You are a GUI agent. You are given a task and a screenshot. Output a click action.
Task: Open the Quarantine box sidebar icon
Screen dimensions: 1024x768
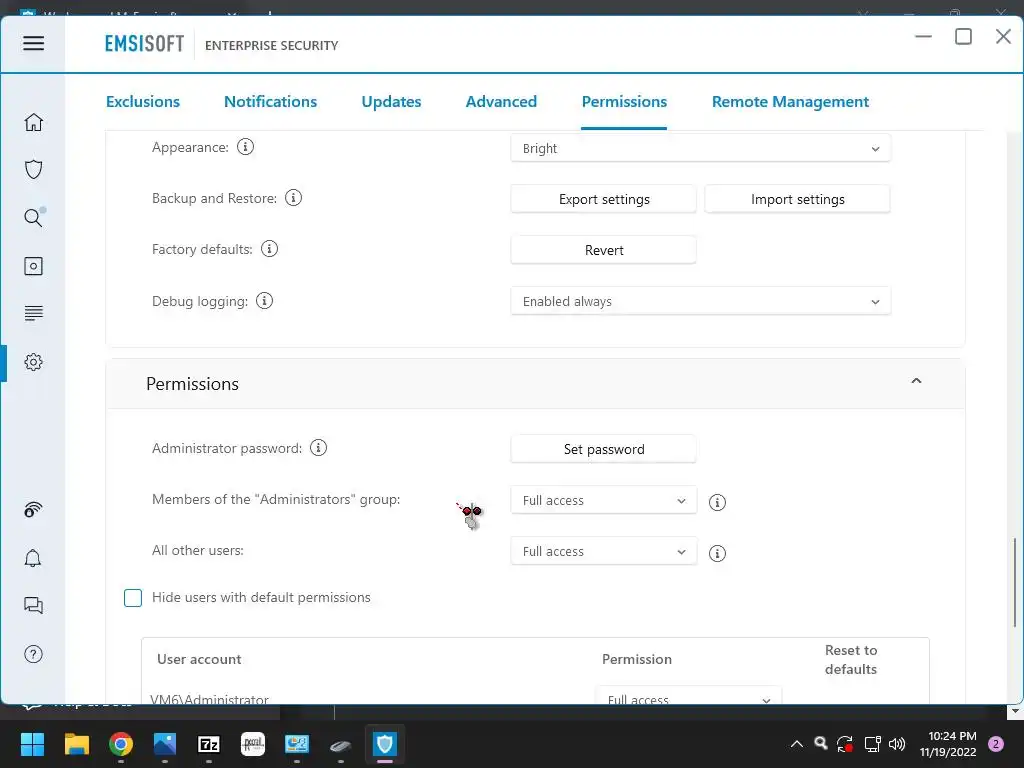[x=33, y=266]
